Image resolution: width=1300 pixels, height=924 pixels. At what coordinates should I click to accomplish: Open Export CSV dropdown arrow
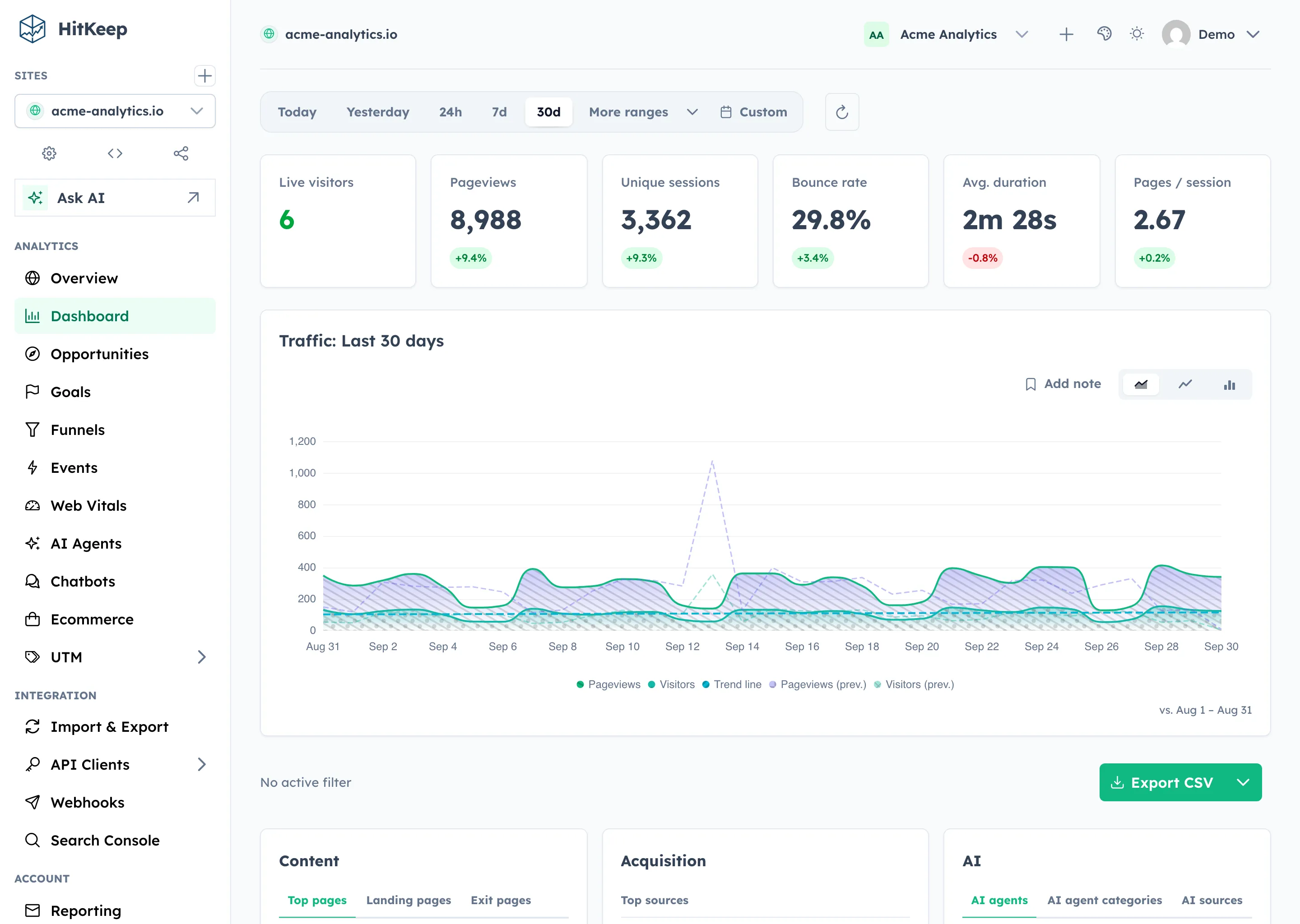pos(1243,783)
